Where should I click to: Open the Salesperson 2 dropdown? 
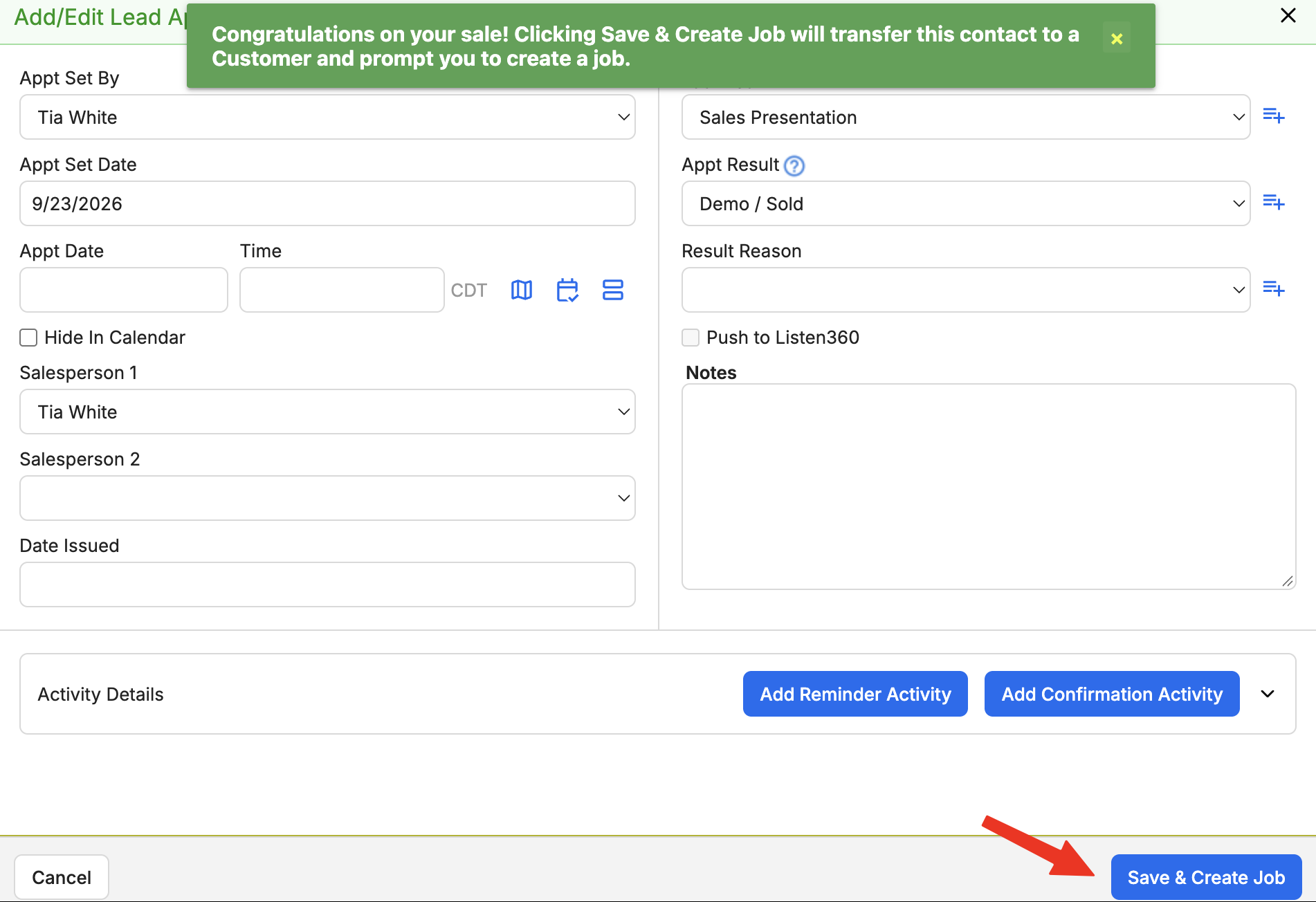pyautogui.click(x=327, y=498)
